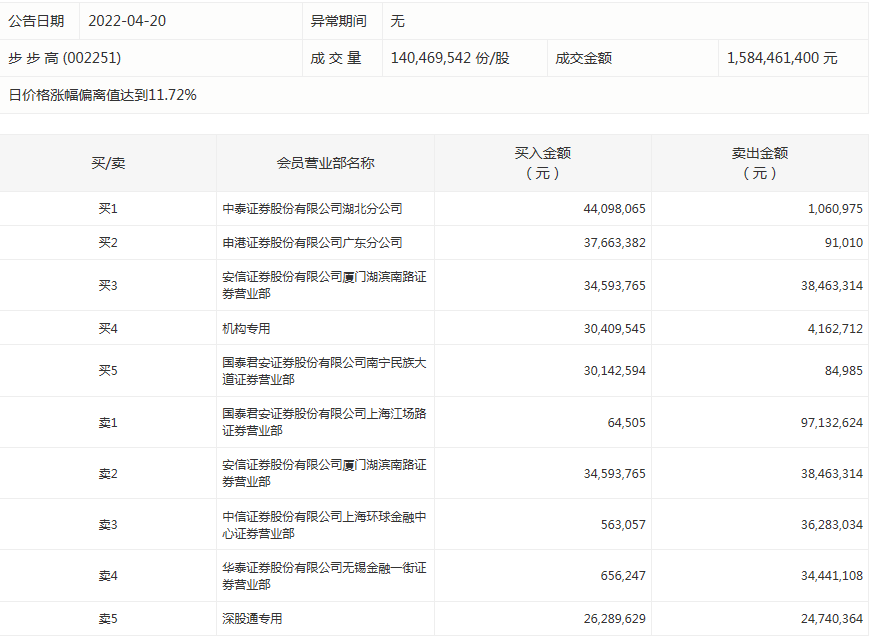The image size is (870, 637).
Task: Click the 买入金额 column header
Action: click(542, 163)
